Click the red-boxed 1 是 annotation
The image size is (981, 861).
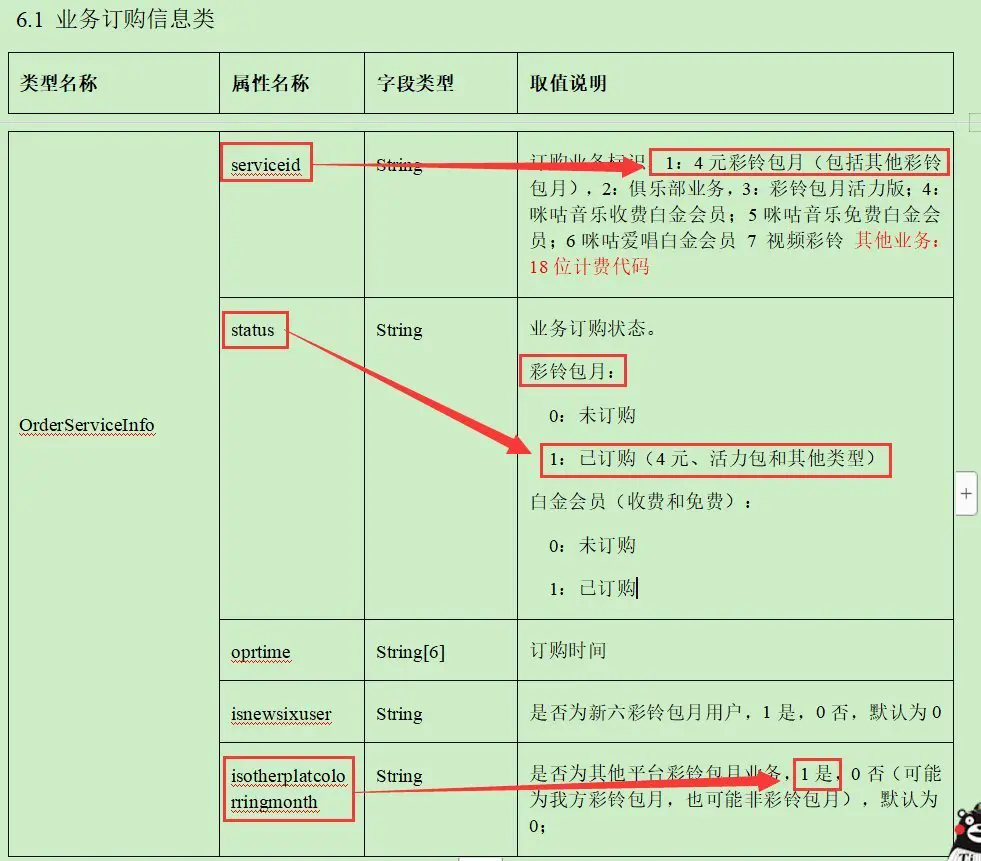[817, 774]
